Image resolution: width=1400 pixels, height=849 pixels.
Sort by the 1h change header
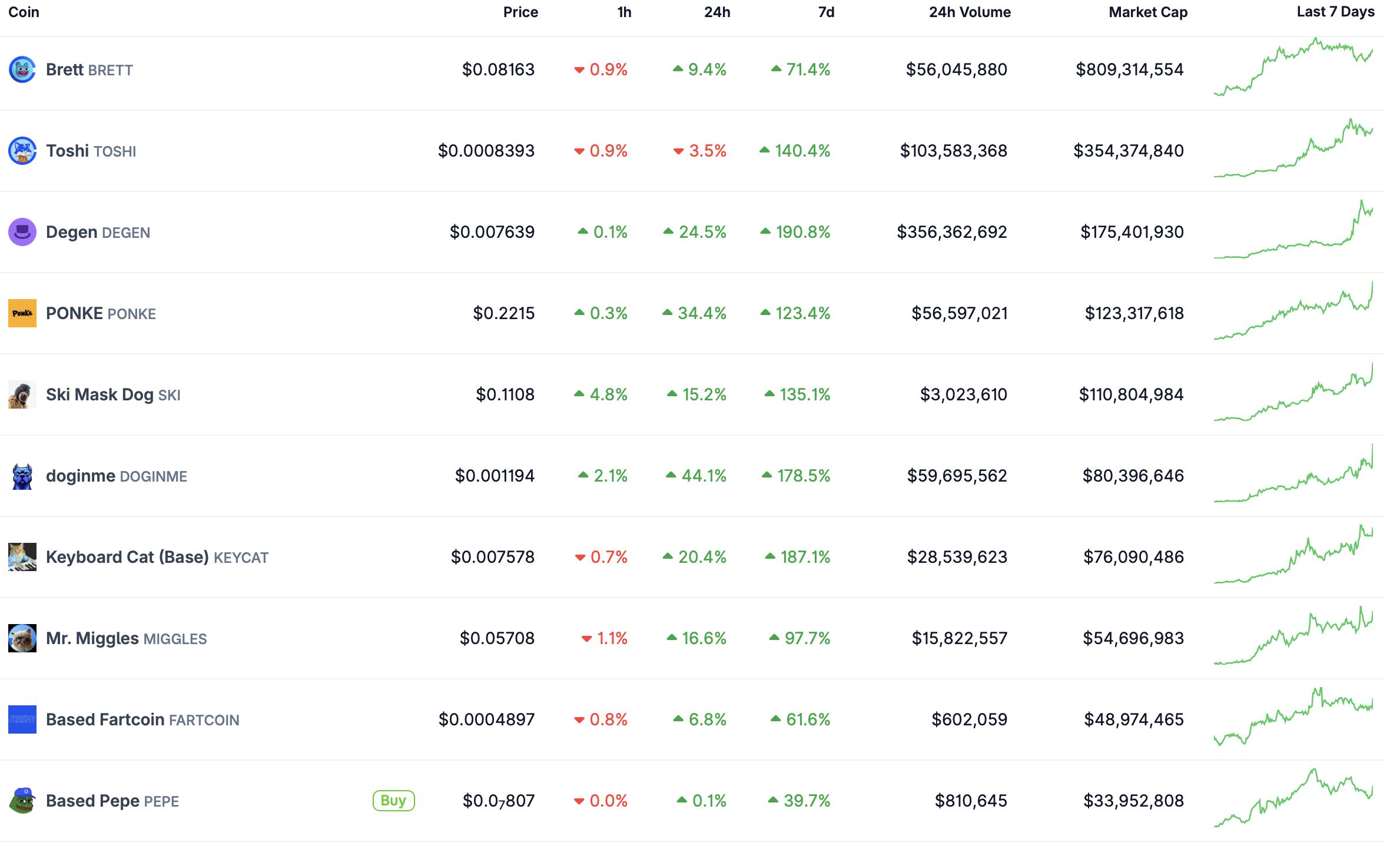coord(624,12)
